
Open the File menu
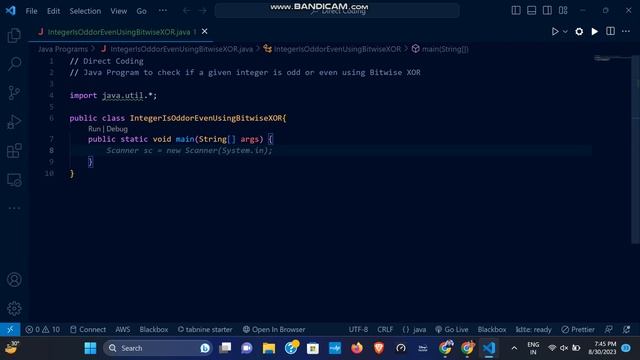31,11
